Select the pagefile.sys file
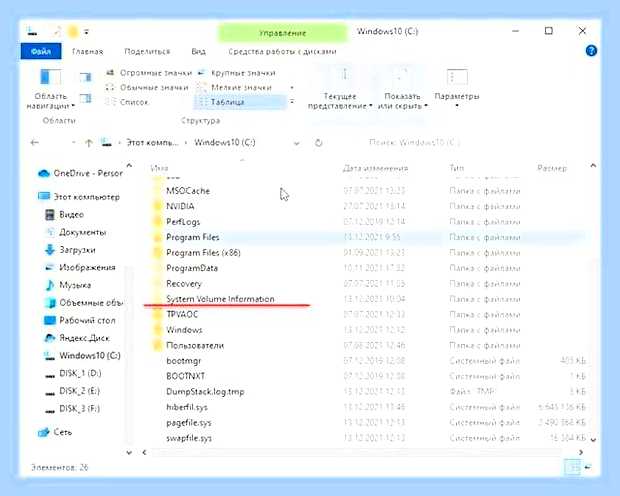620x496 pixels. (189, 422)
